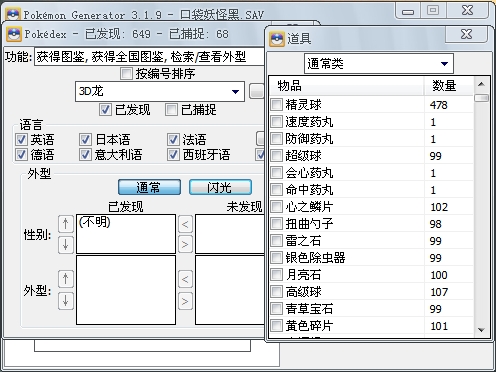Click quantity 98 for 扭曲勺子

pos(436,224)
